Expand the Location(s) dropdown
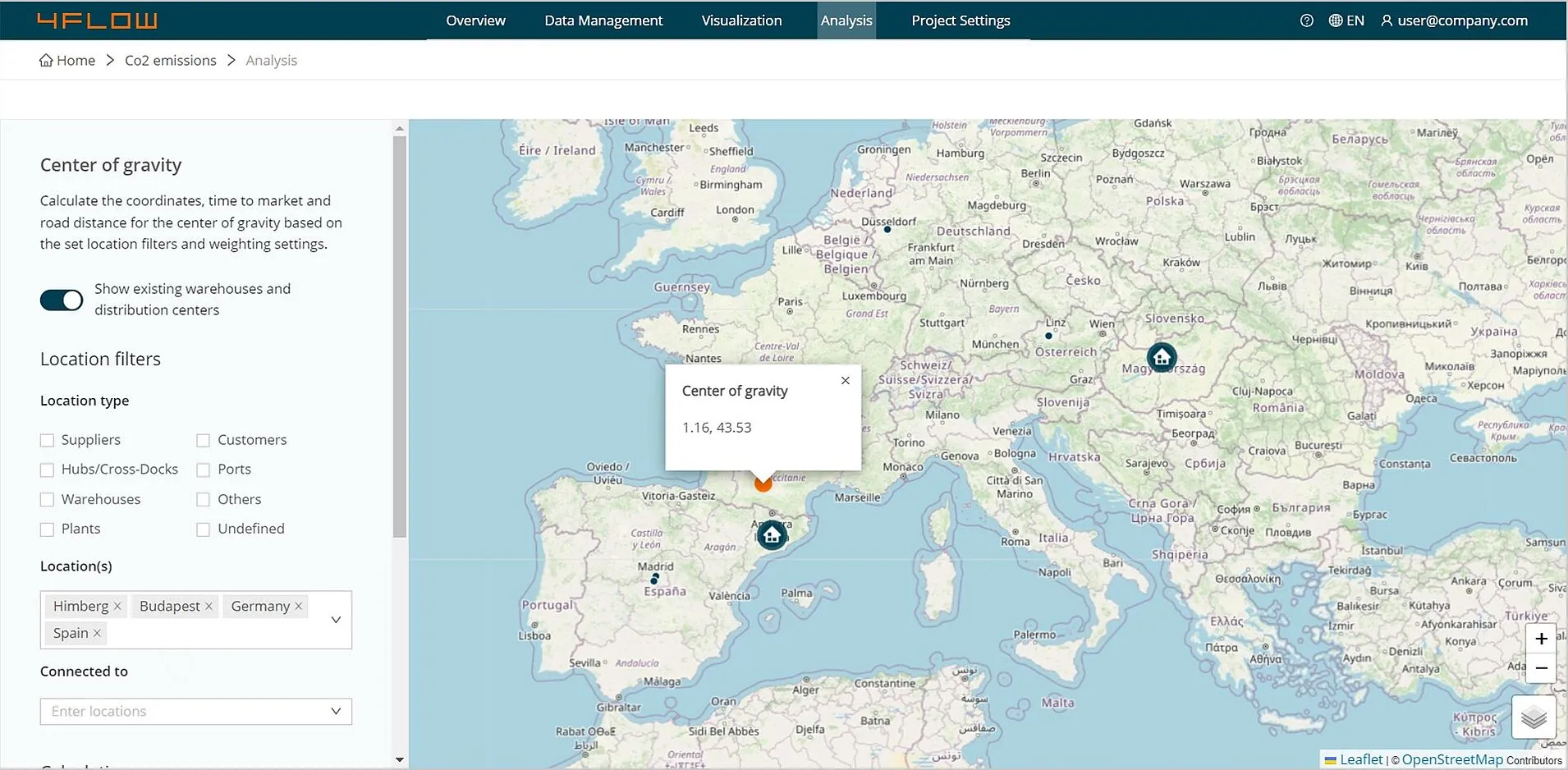The image size is (1568, 770). [x=336, y=620]
